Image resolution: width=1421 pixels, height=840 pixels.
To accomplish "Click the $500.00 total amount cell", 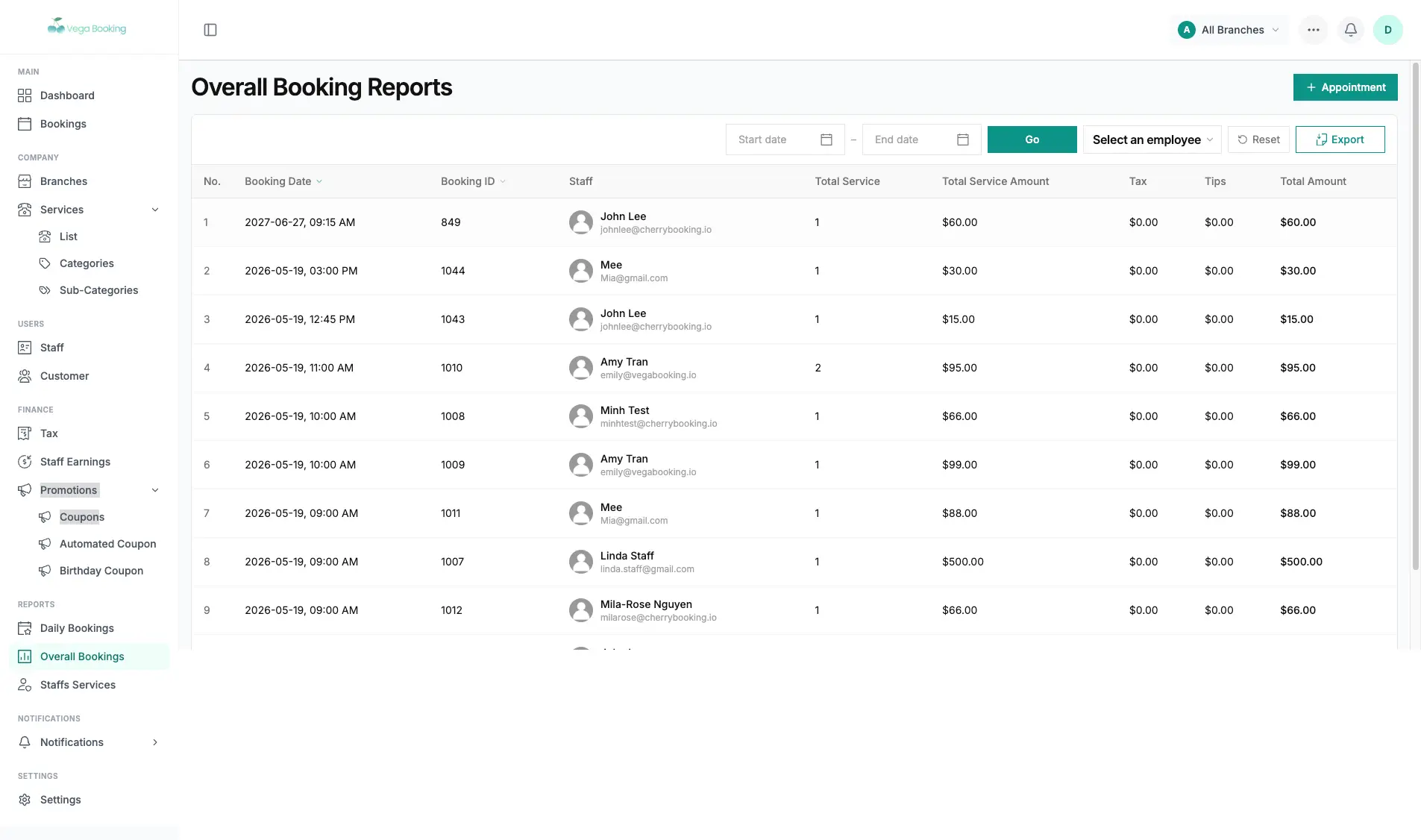I will pos(1302,562).
